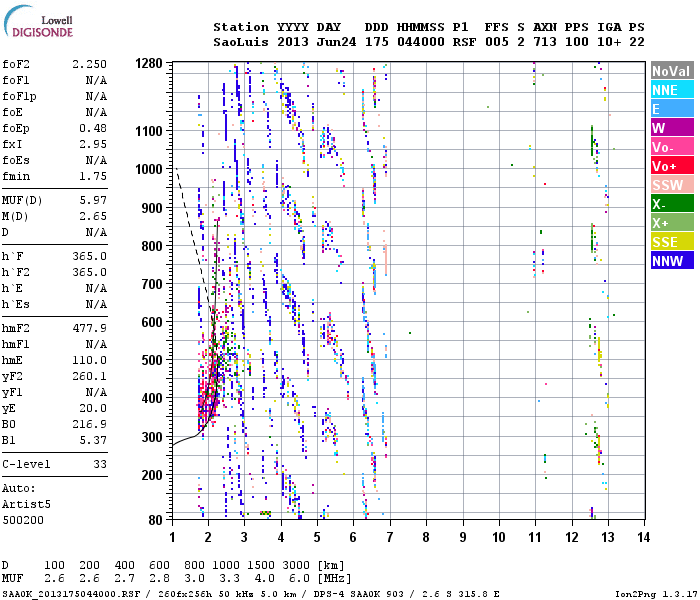This screenshot has height=600, width=700.
Task: Select the NNE cyan legend swatch
Action: click(x=672, y=90)
